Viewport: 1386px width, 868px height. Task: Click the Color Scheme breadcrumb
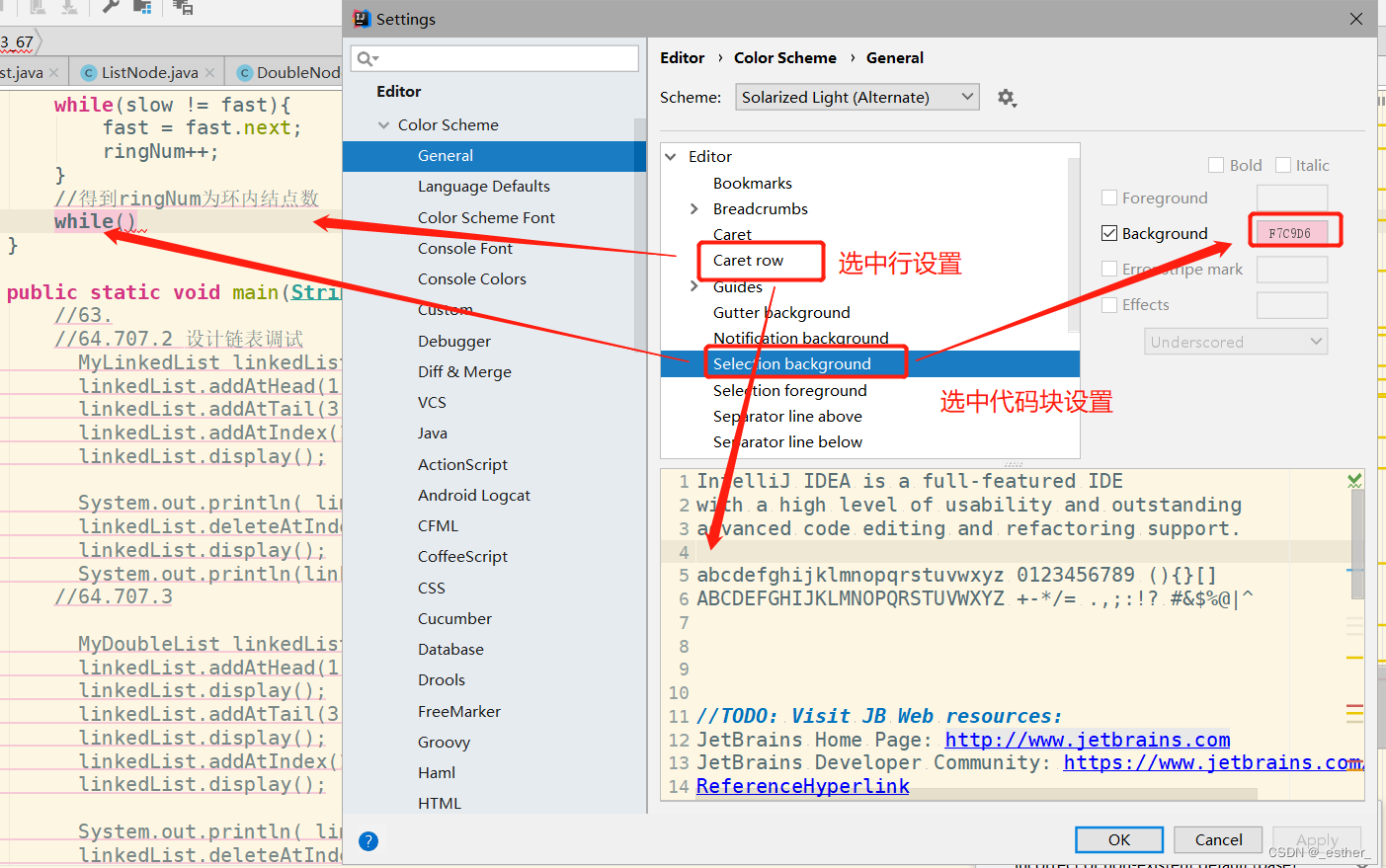[x=785, y=58]
